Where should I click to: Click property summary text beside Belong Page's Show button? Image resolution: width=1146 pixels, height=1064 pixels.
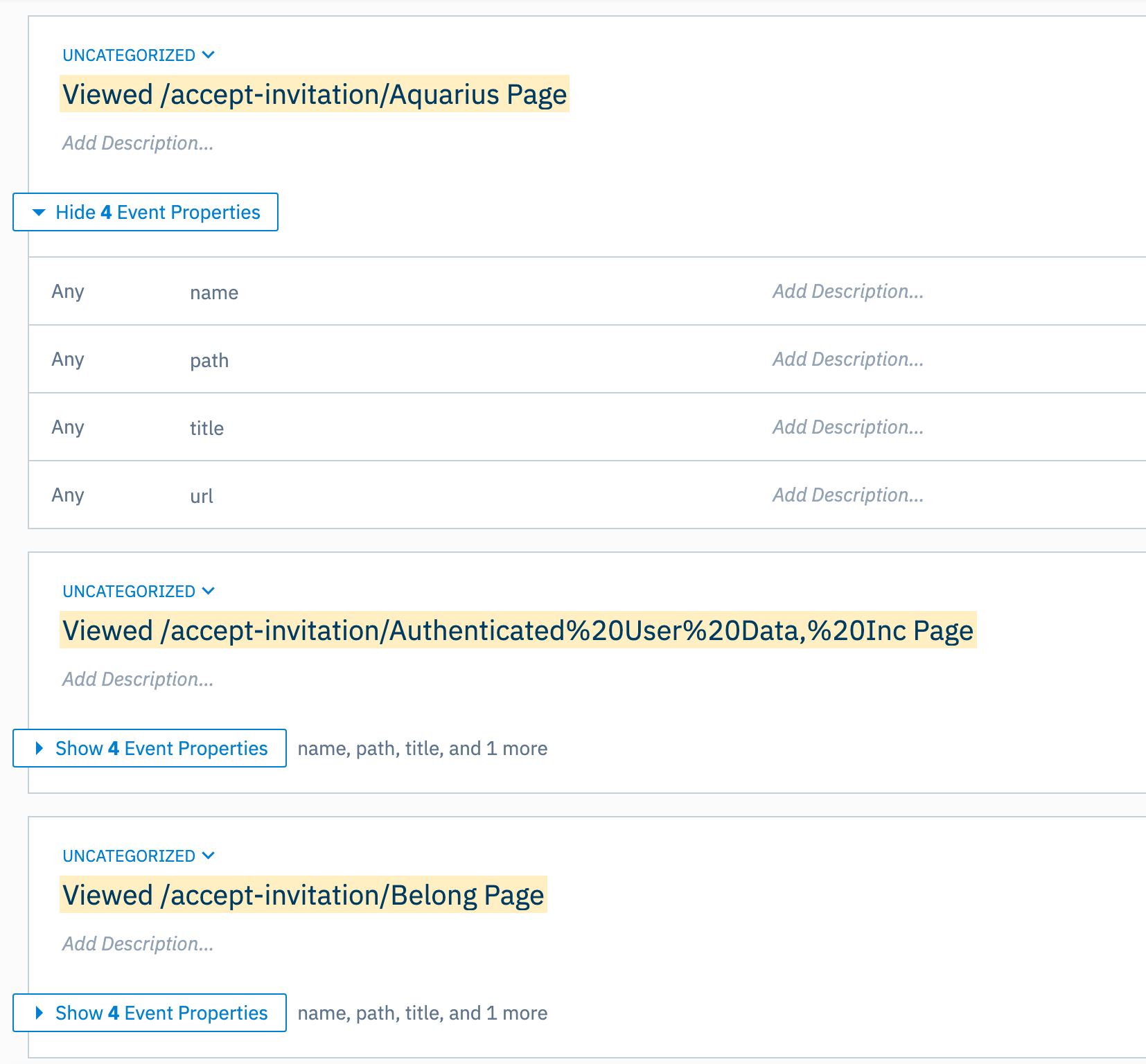coord(423,1013)
